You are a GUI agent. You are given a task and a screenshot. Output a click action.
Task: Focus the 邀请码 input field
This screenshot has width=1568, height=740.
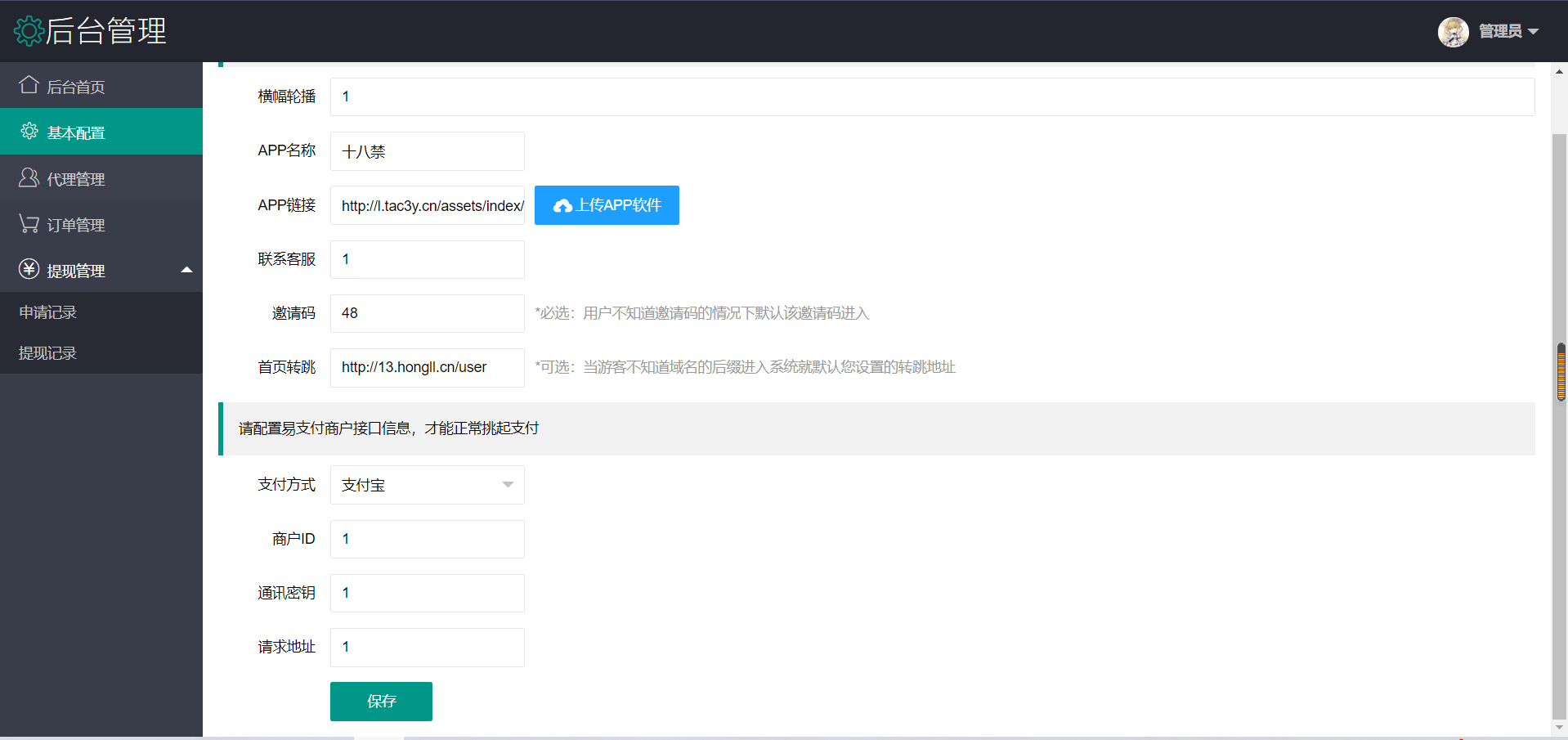[x=427, y=313]
